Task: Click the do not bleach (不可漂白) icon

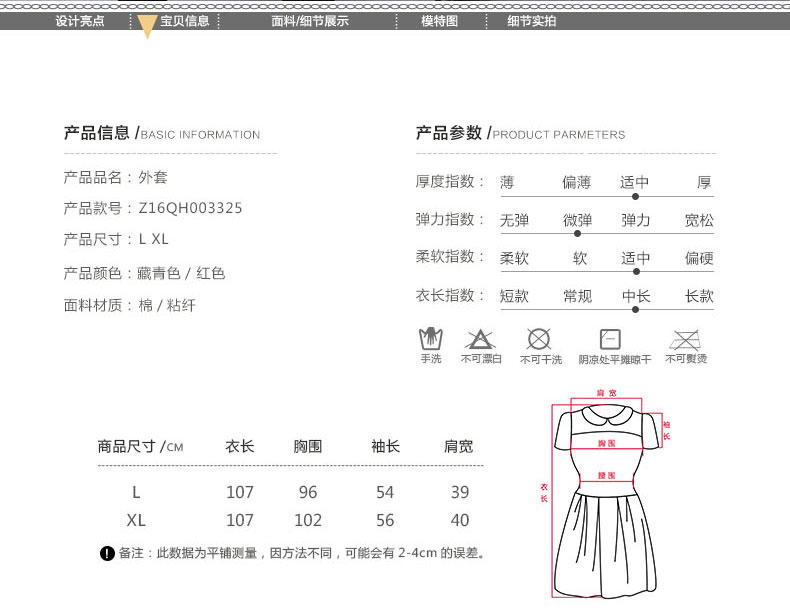Action: point(480,339)
